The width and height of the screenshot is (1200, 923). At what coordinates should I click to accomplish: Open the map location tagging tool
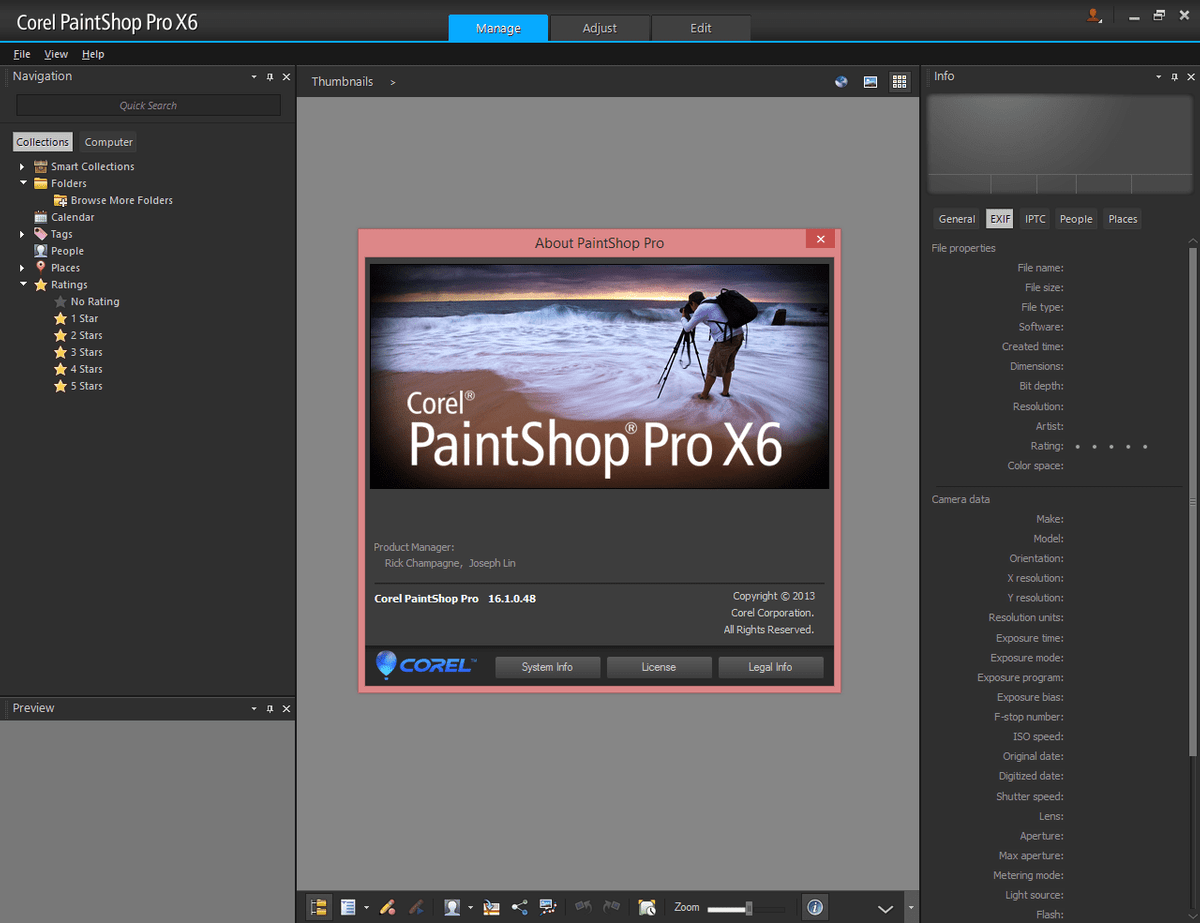pos(491,907)
